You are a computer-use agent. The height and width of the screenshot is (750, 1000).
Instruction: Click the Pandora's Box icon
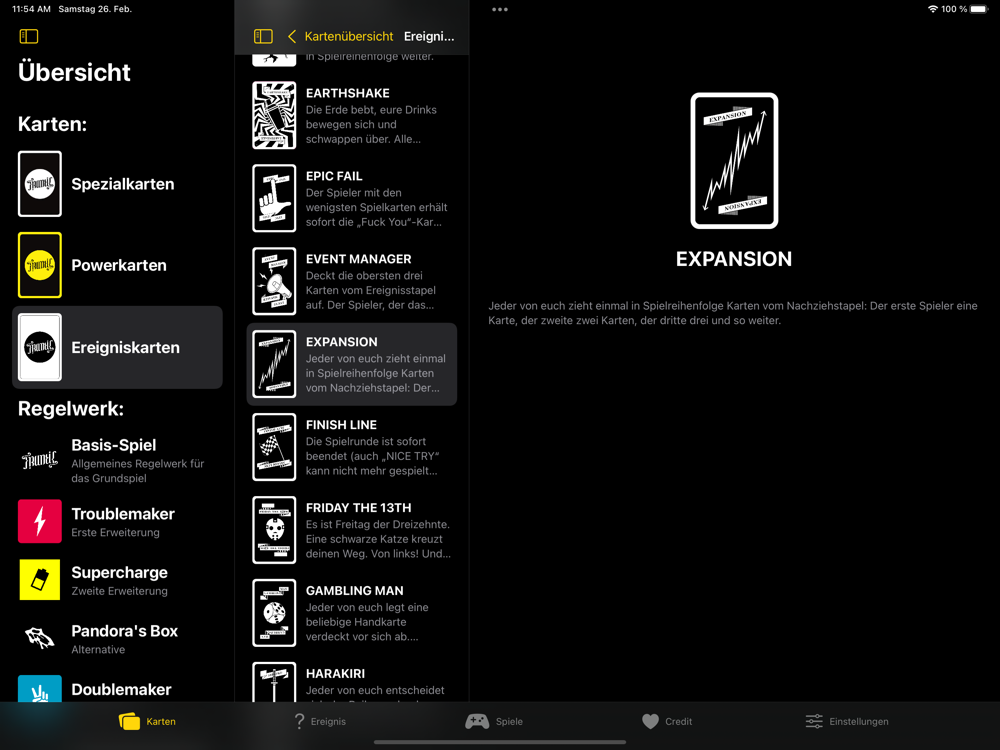(x=40, y=638)
